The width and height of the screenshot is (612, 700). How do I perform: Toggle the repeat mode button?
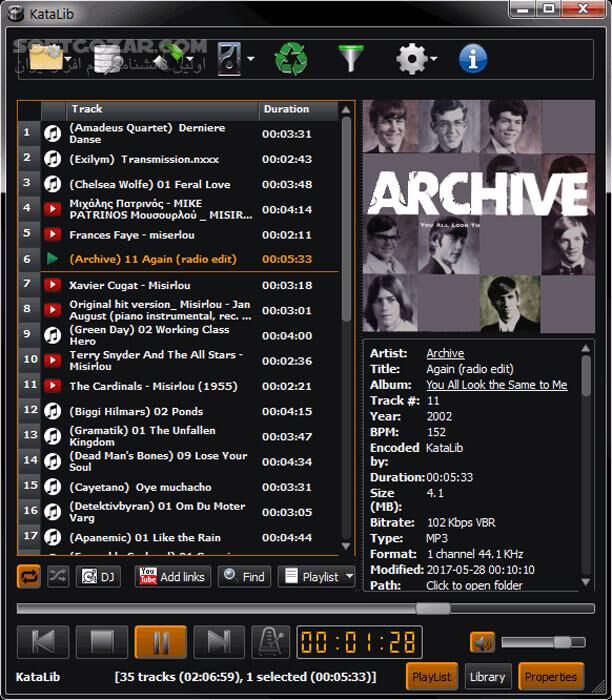tap(30, 576)
